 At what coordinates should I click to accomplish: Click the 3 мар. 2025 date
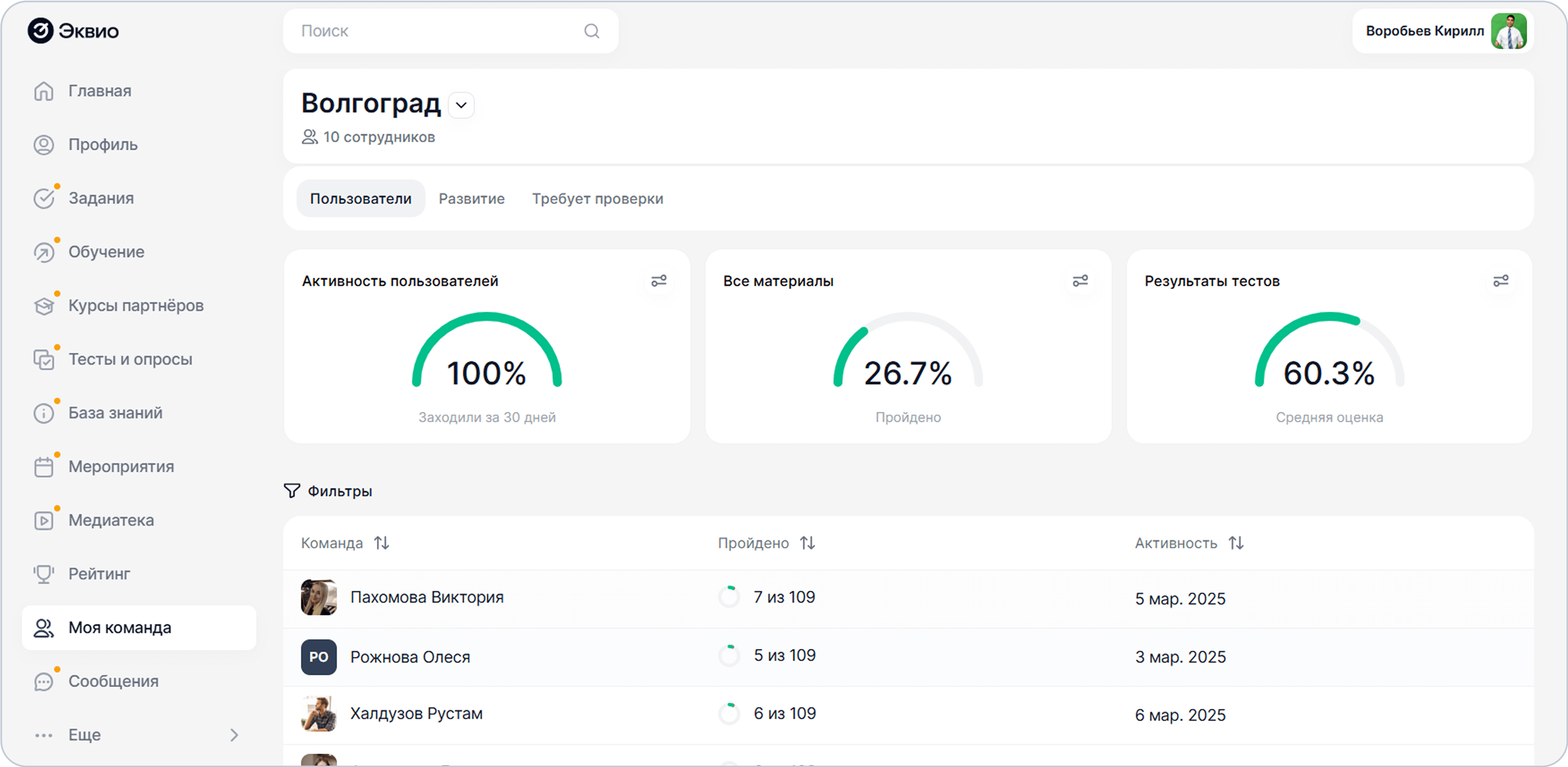1180,657
